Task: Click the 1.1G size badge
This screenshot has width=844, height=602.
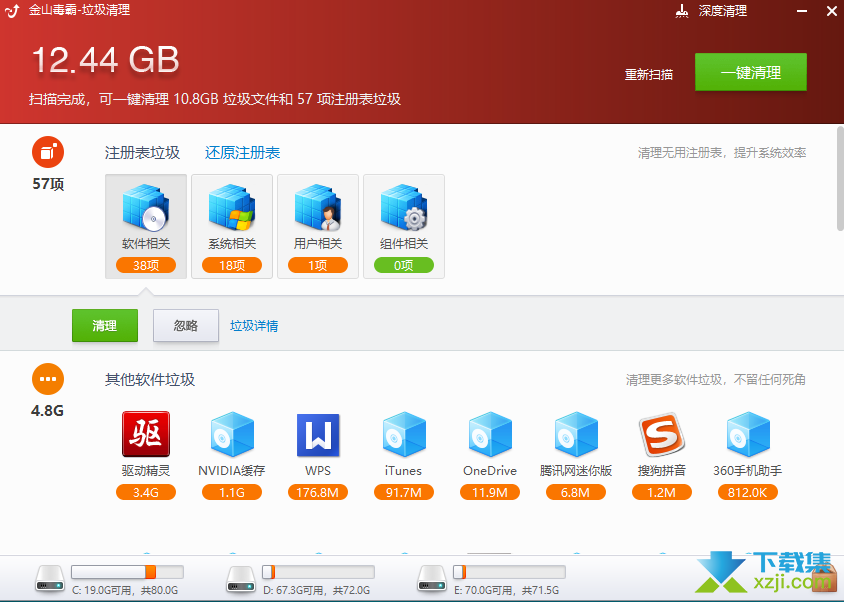Action: [x=232, y=492]
